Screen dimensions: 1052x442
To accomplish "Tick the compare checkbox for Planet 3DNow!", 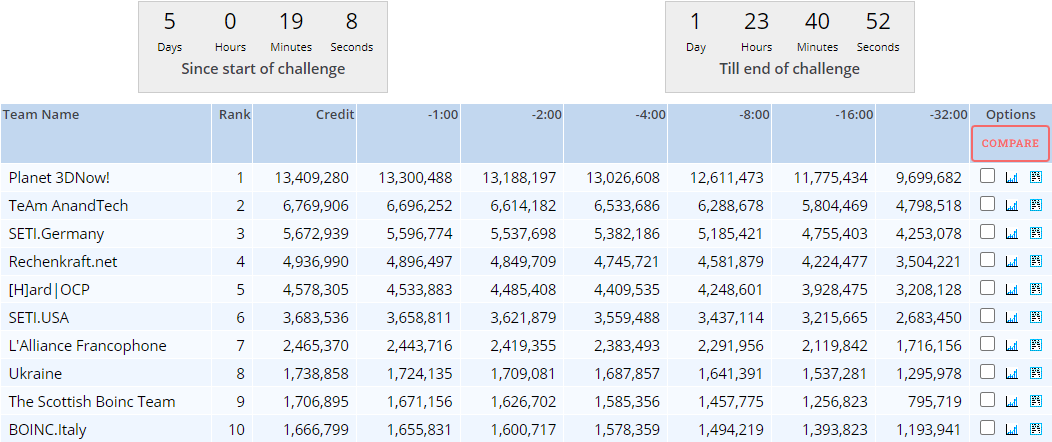I will pyautogui.click(x=987, y=177).
